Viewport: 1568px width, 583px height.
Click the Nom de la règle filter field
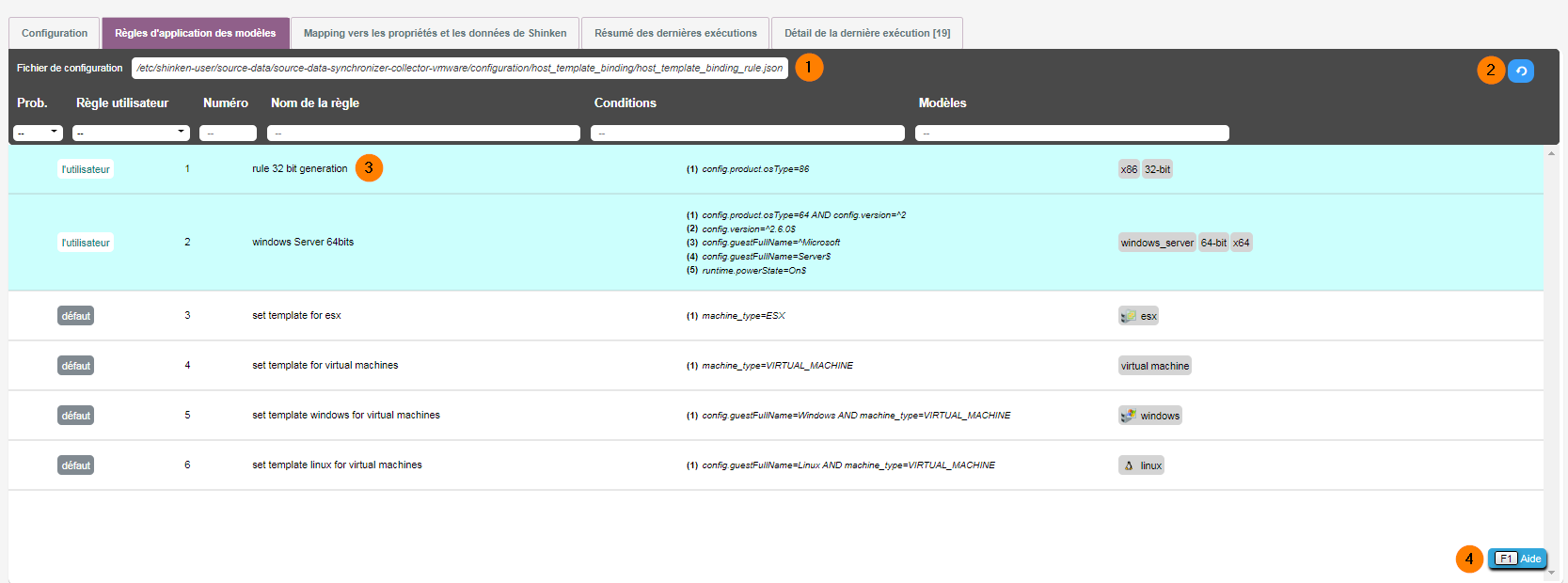pos(423,134)
